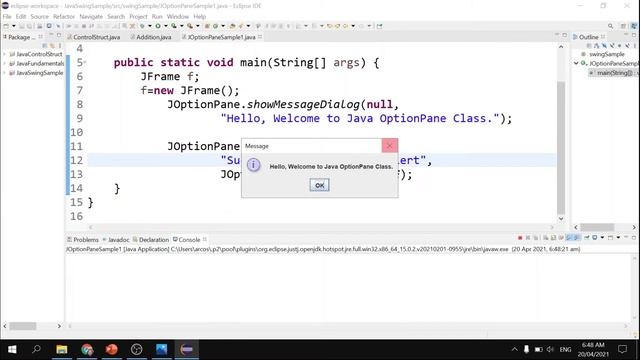Open the File menu

[7, 17]
